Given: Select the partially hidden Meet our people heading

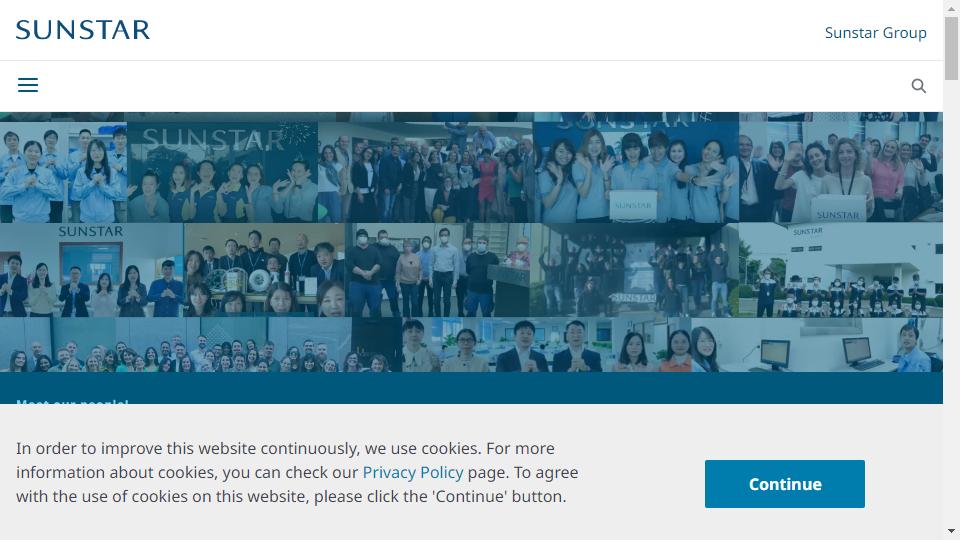Looking at the screenshot, I should point(72,401).
